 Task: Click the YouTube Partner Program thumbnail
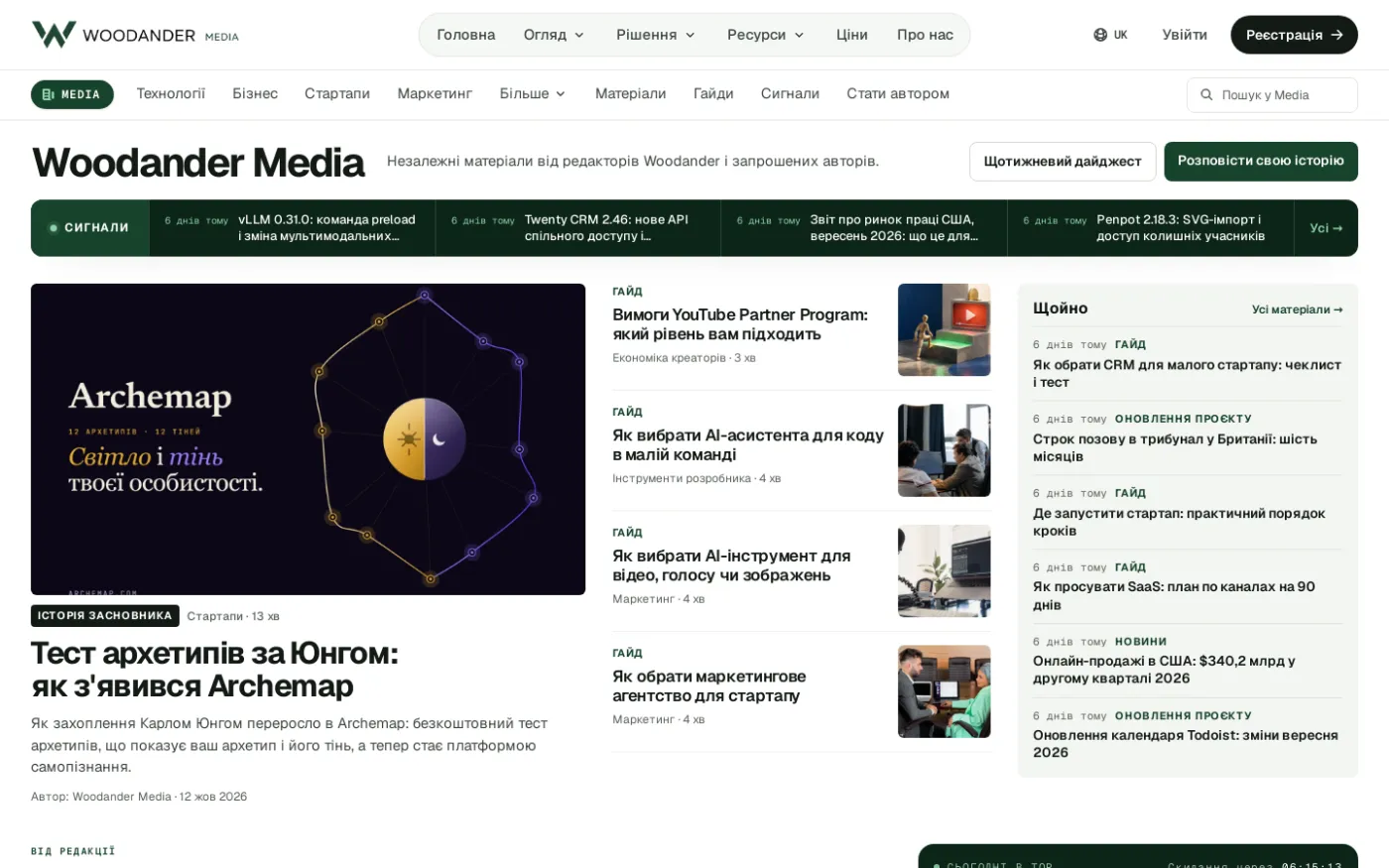pyautogui.click(x=944, y=329)
